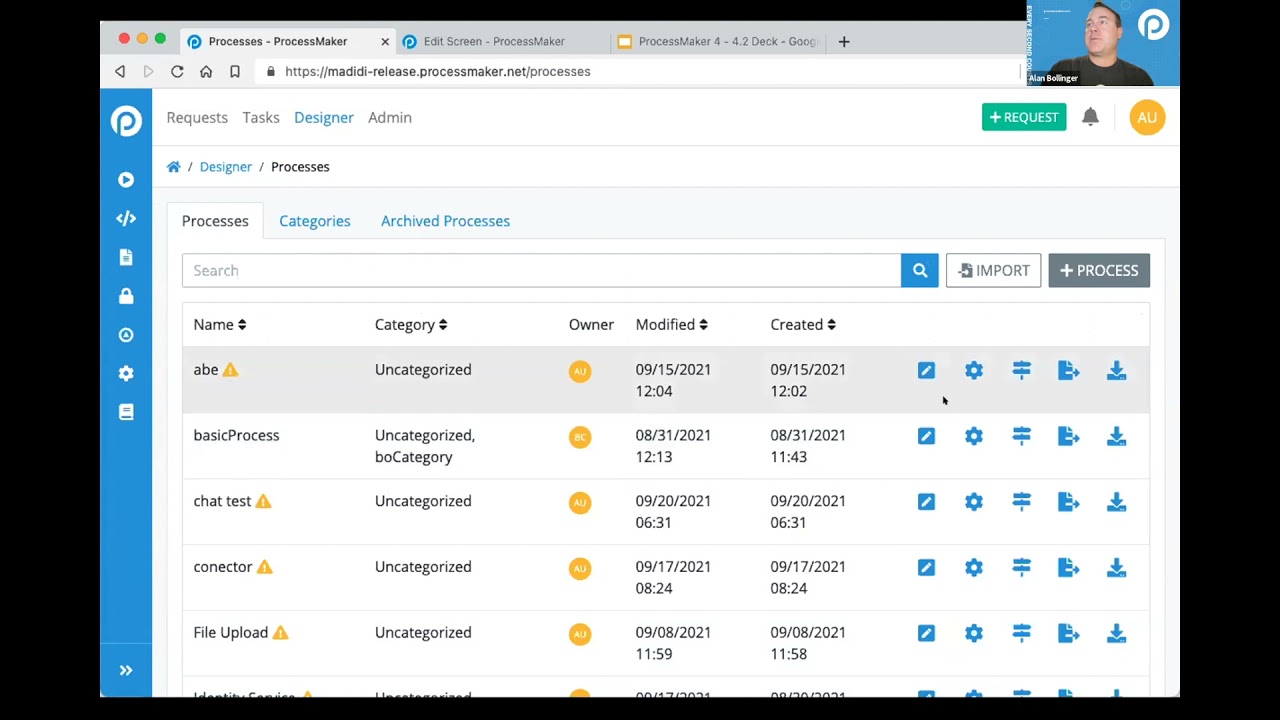Open the Tasks menu
The height and width of the screenshot is (720, 1280).
pos(261,118)
